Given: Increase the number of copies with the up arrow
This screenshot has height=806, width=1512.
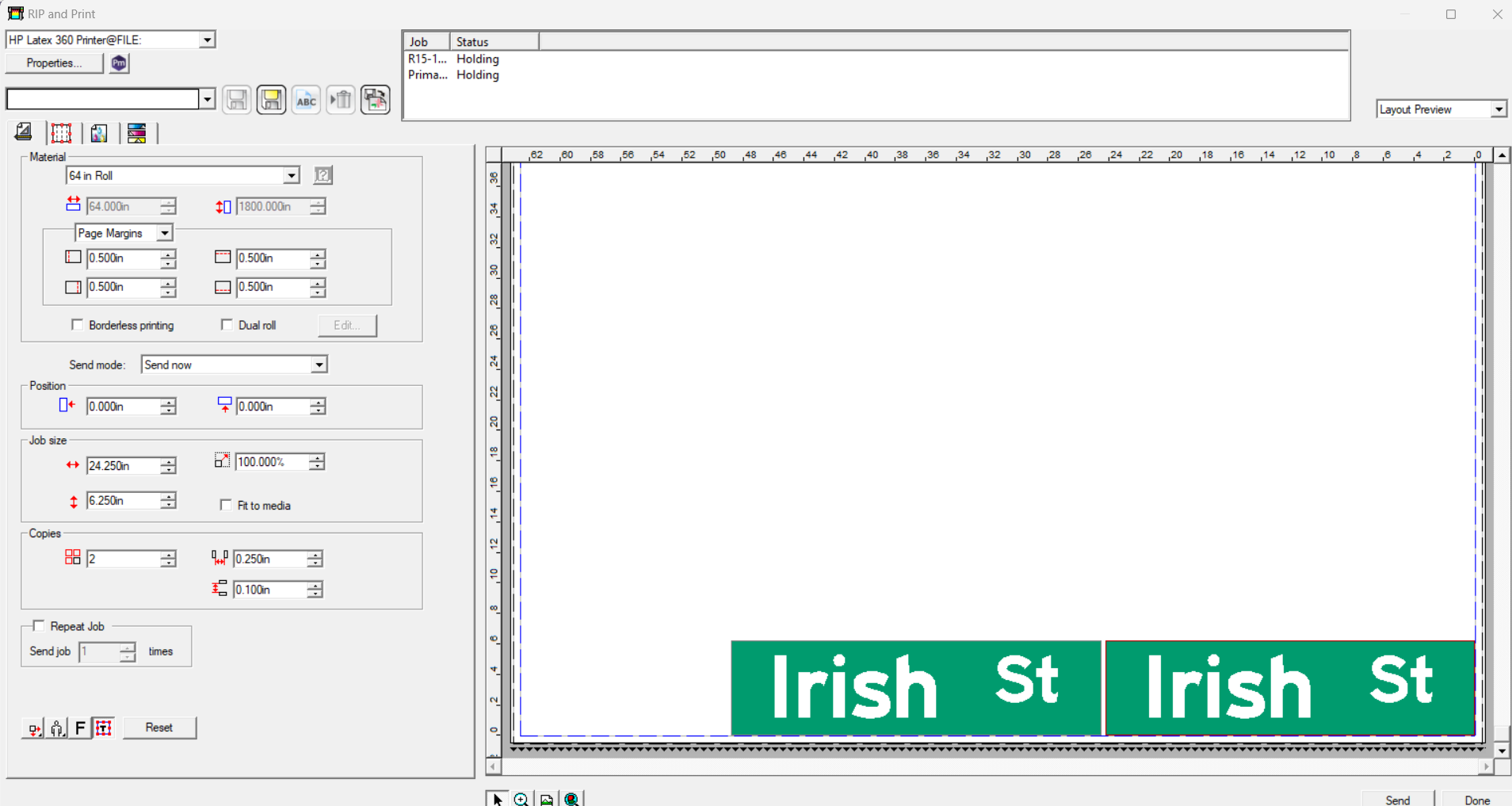Looking at the screenshot, I should [x=168, y=555].
